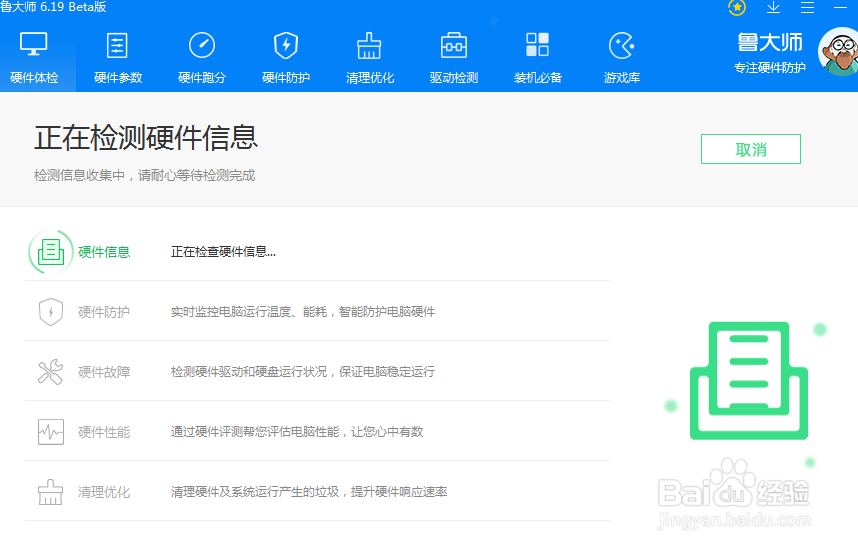Click the broom icon beside 清理优化 row

tap(50, 492)
